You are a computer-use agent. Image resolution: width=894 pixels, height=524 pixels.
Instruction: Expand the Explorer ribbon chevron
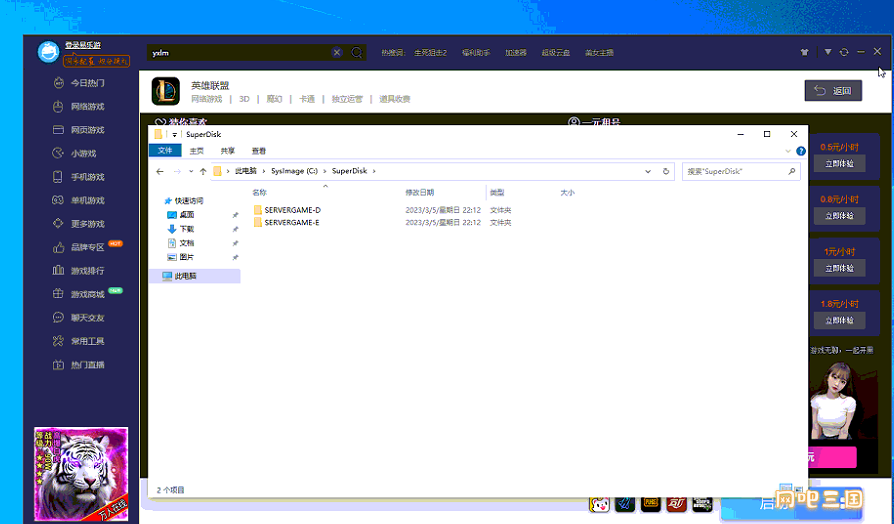tap(788, 151)
